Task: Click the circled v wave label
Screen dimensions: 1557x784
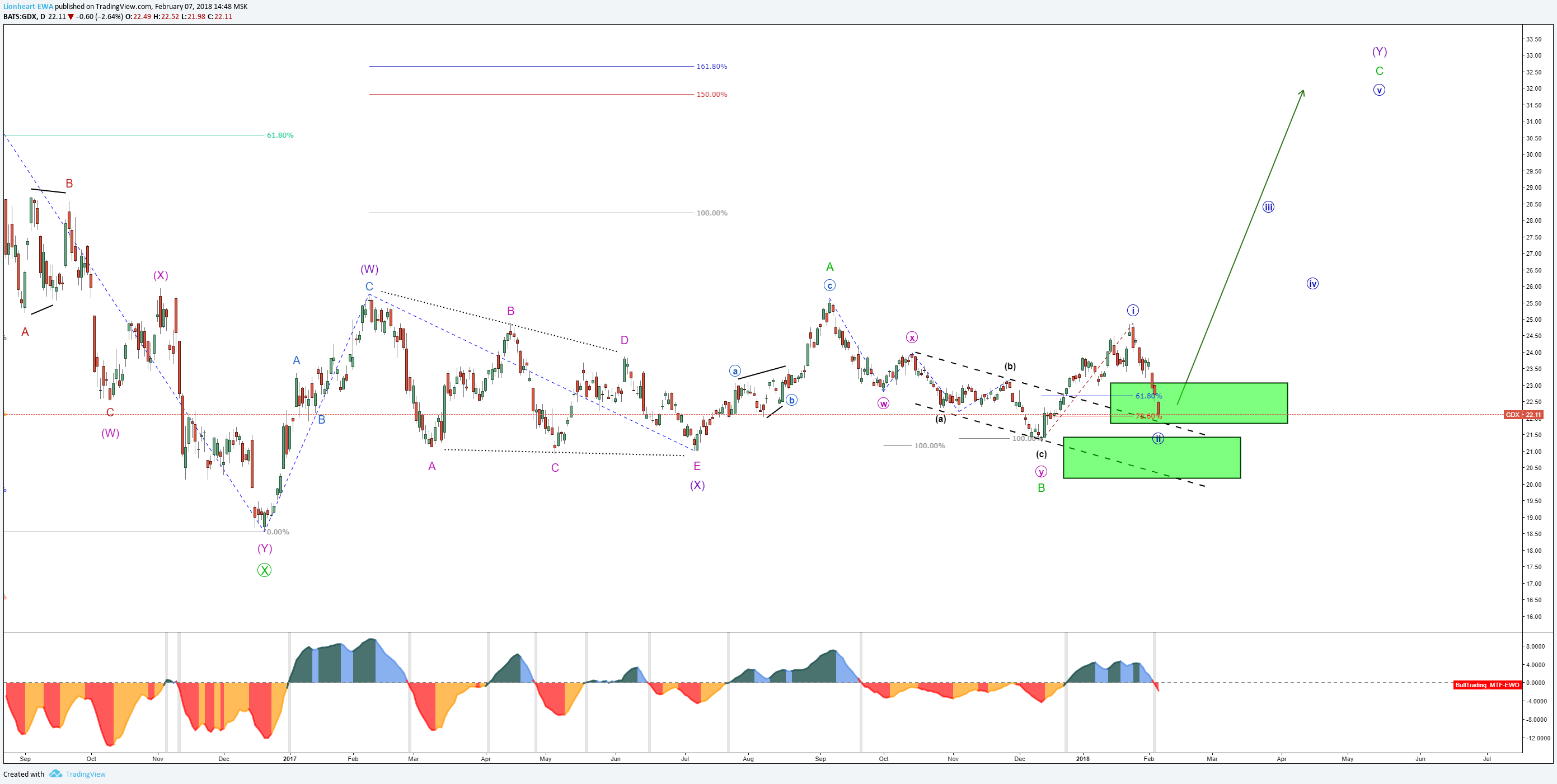Action: [x=1378, y=90]
